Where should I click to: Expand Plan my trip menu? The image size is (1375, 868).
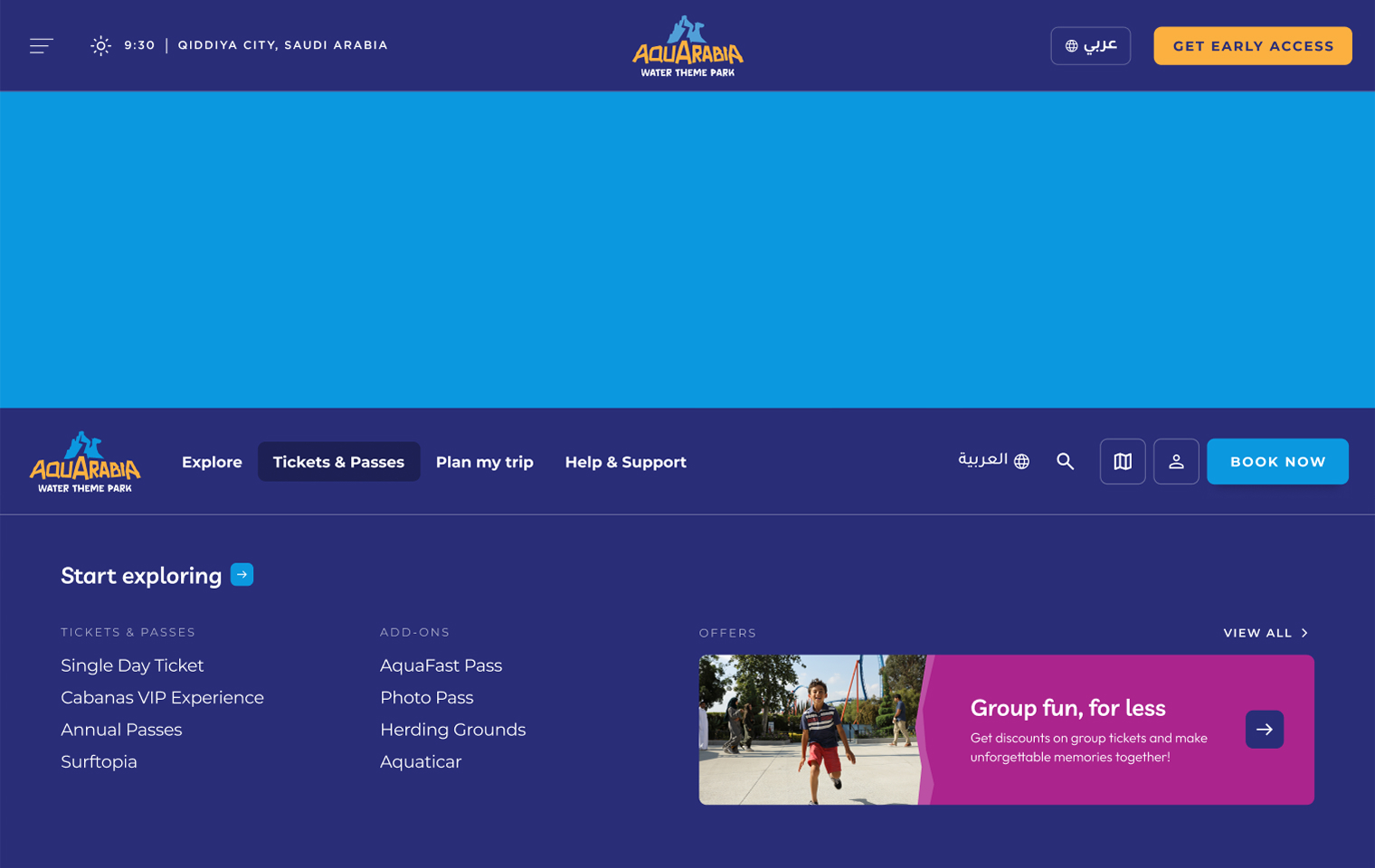click(484, 462)
